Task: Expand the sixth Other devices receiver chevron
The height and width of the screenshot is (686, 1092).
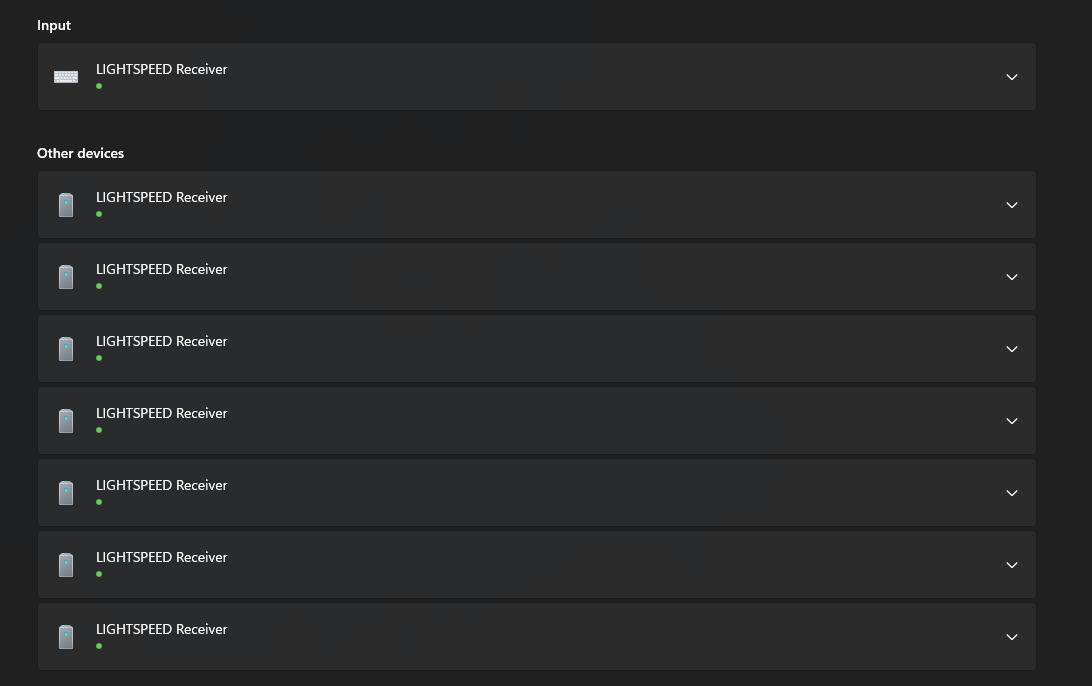Action: [x=1012, y=565]
